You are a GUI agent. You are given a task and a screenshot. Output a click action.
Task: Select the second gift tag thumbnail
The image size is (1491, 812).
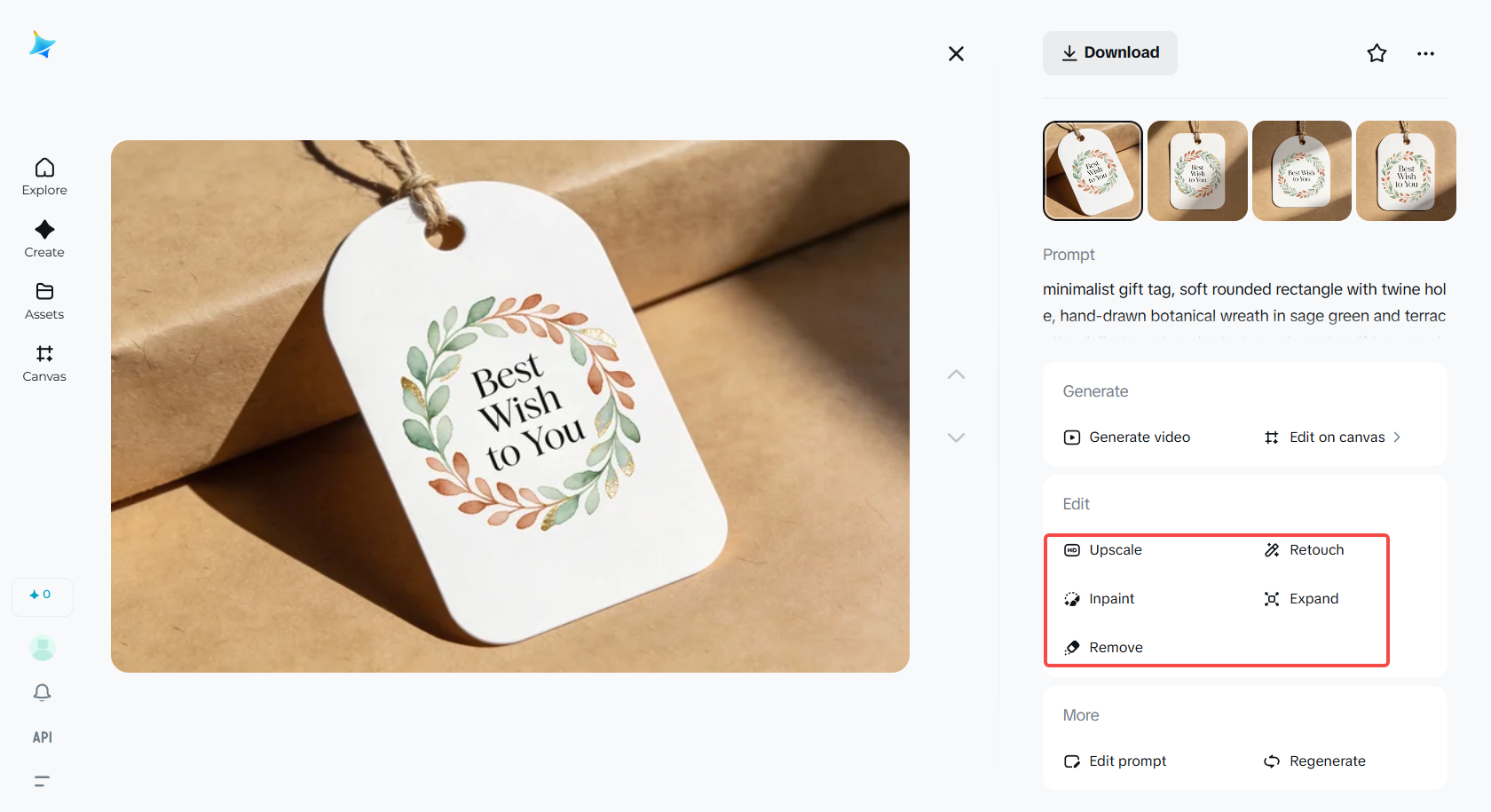[x=1196, y=170]
